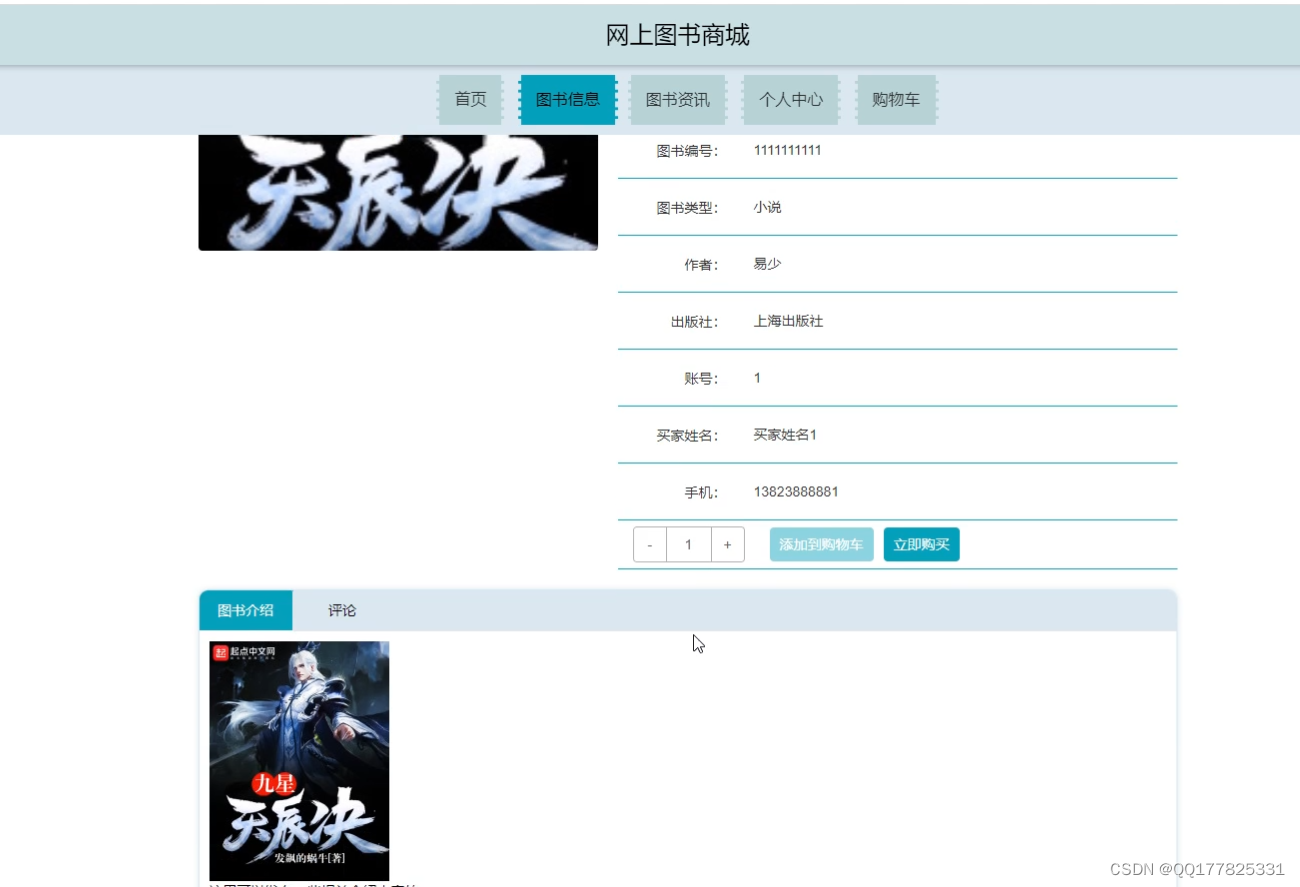Image resolution: width=1300 pixels, height=887 pixels.
Task: Click the book number value 1111111111
Action: coord(787,151)
